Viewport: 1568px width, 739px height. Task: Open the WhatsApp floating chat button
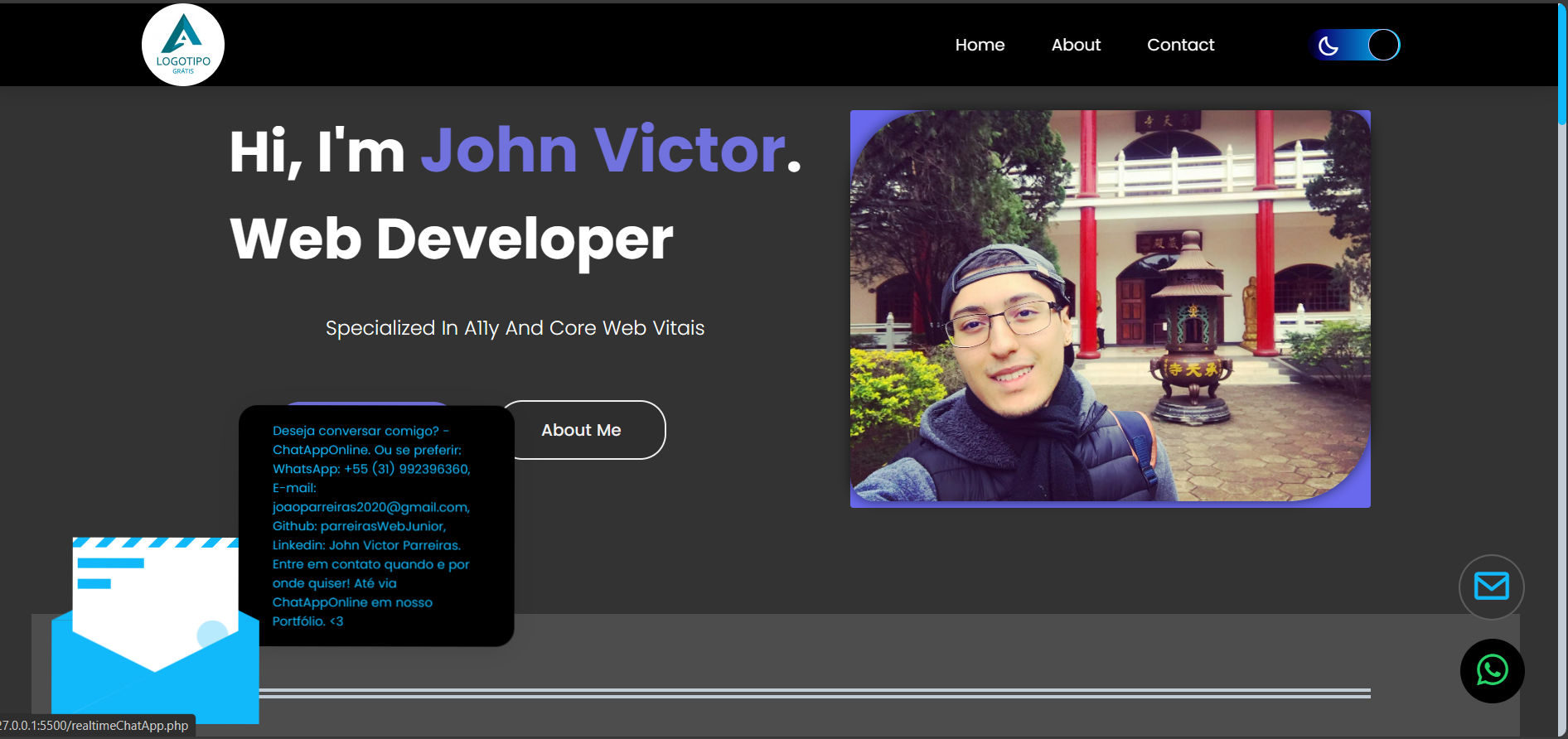[1492, 670]
